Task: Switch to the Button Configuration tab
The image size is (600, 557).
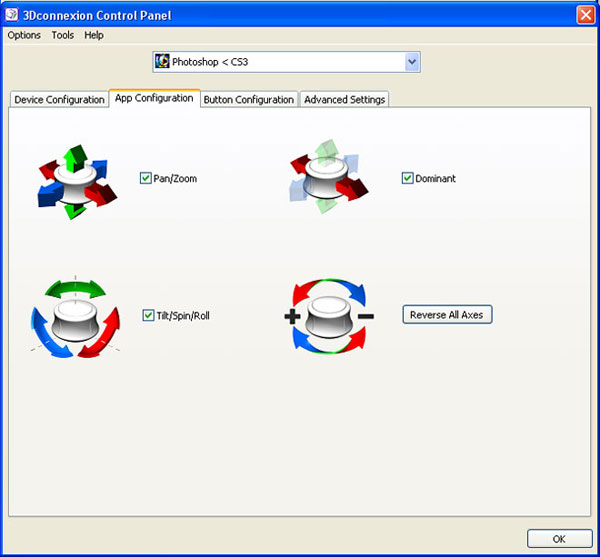Action: (x=249, y=99)
